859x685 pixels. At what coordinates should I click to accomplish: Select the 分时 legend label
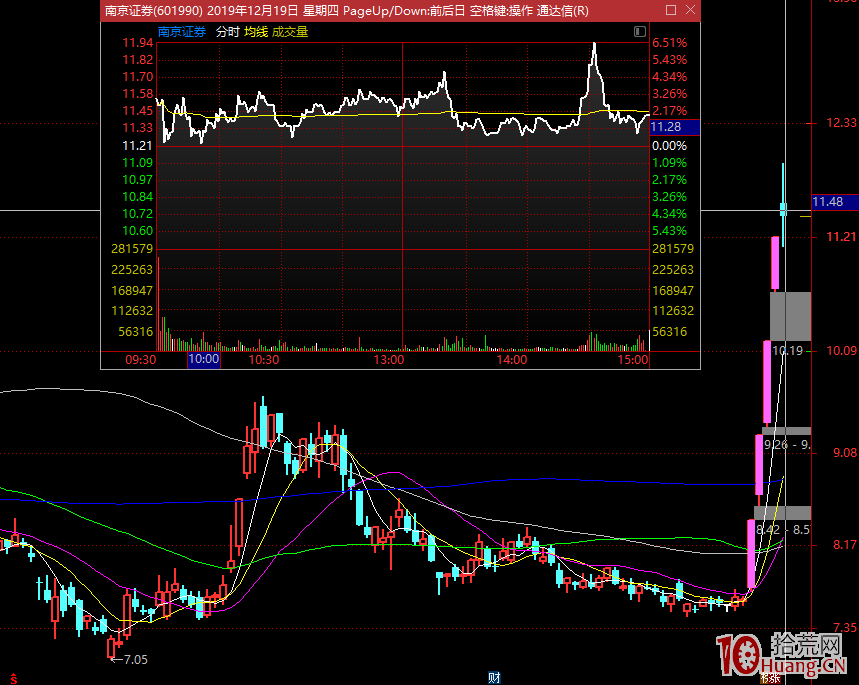pos(228,32)
